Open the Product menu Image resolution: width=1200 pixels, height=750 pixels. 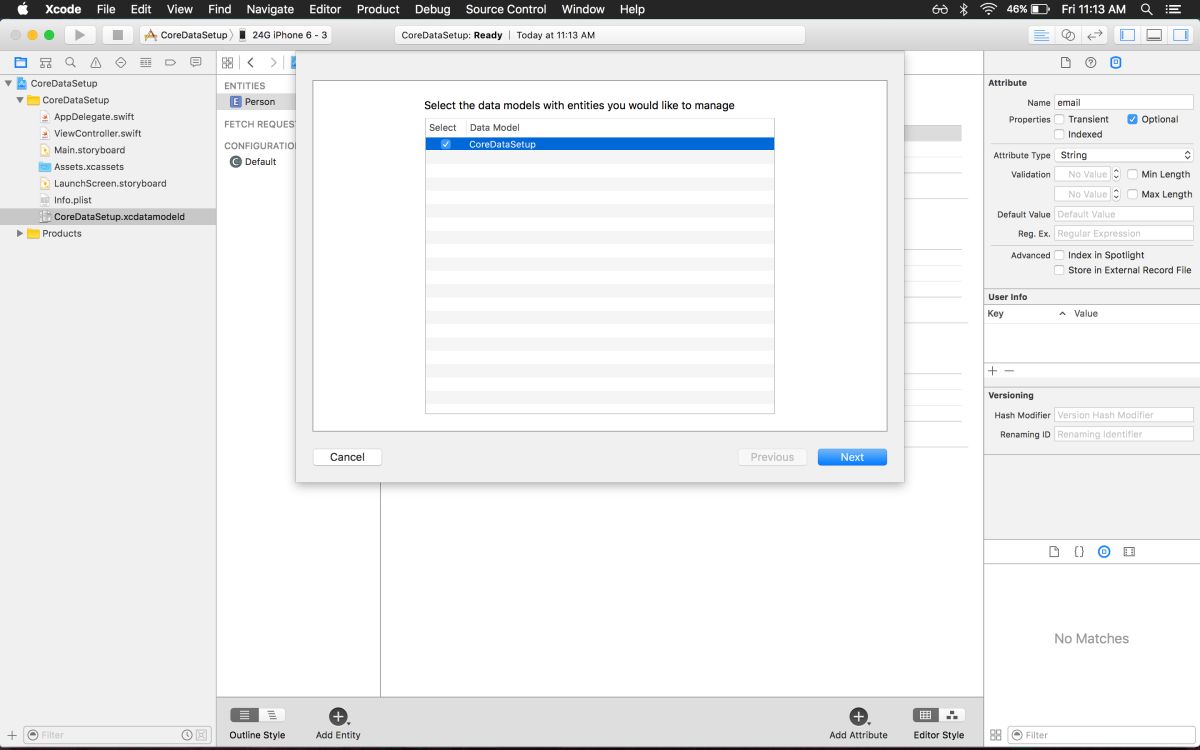pos(378,9)
